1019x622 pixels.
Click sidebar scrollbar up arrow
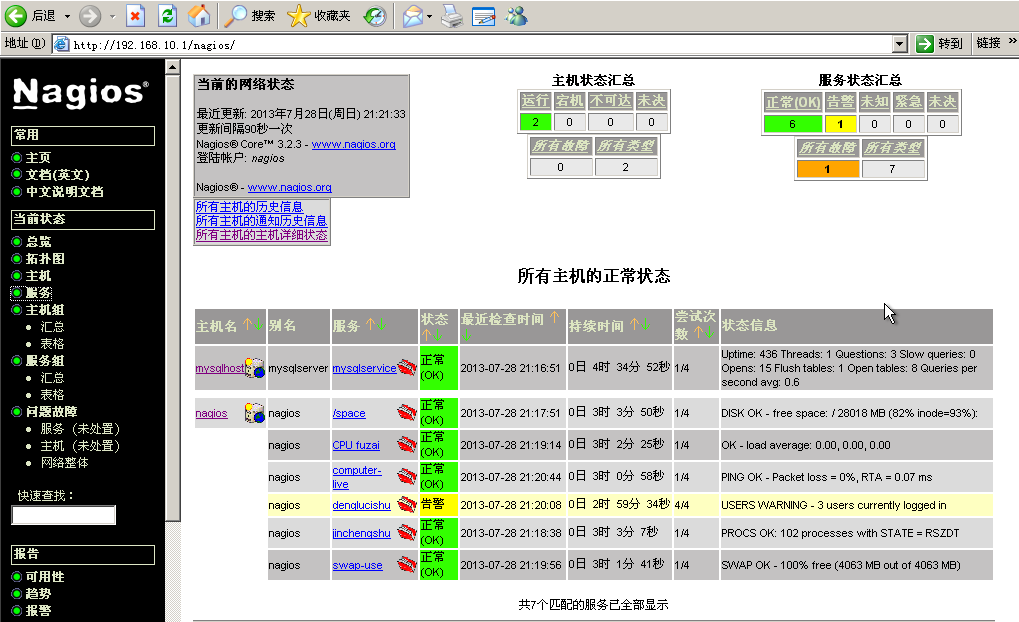point(172,67)
